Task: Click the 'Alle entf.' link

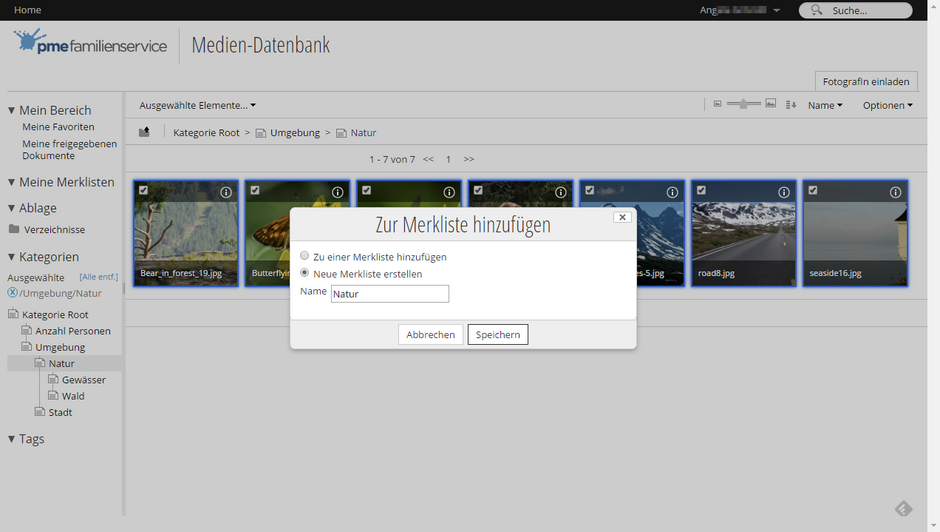Action: (x=99, y=276)
